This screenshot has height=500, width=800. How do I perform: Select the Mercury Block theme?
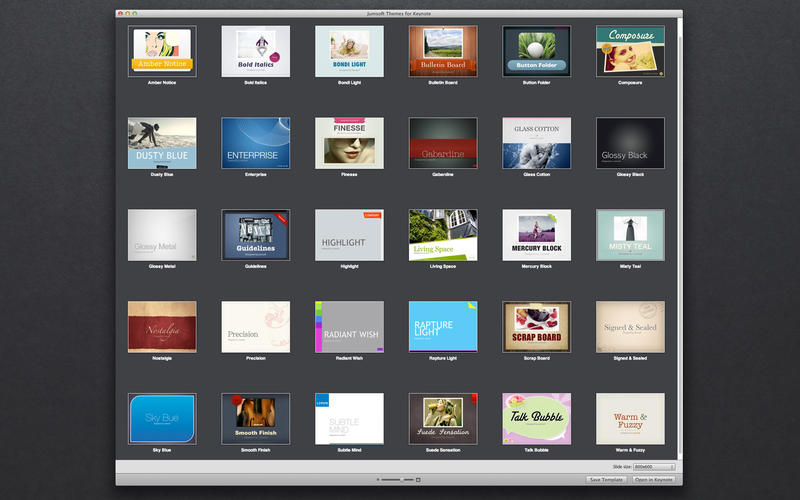[537, 235]
